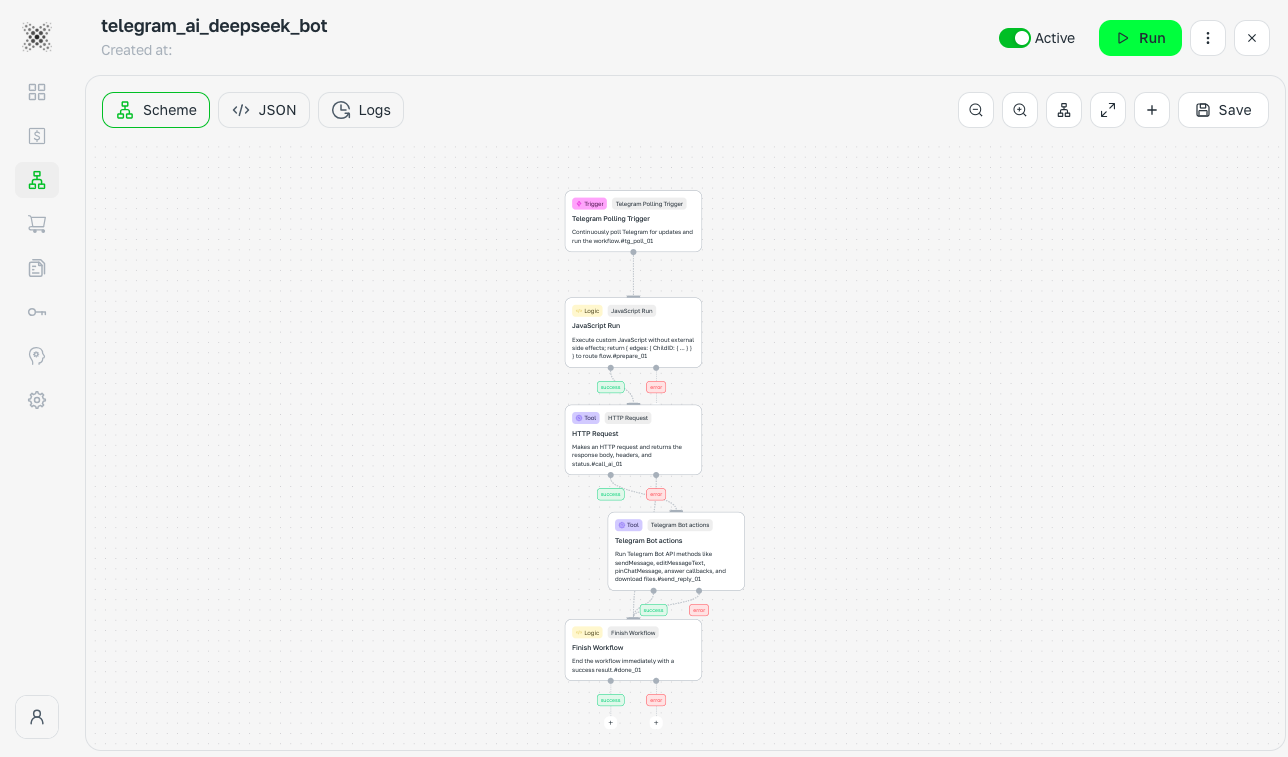Open the settings gear in sidebar
1288x757 pixels.
(37, 400)
